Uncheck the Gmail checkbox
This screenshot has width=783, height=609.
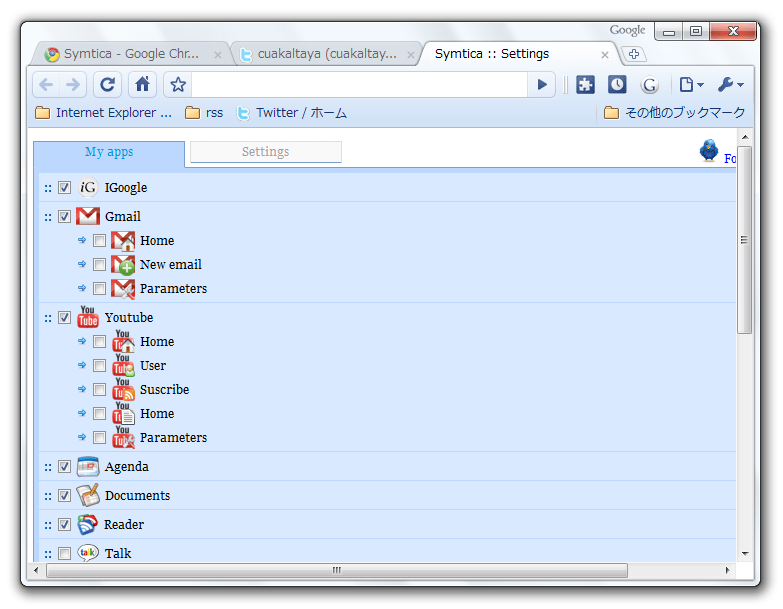64,217
